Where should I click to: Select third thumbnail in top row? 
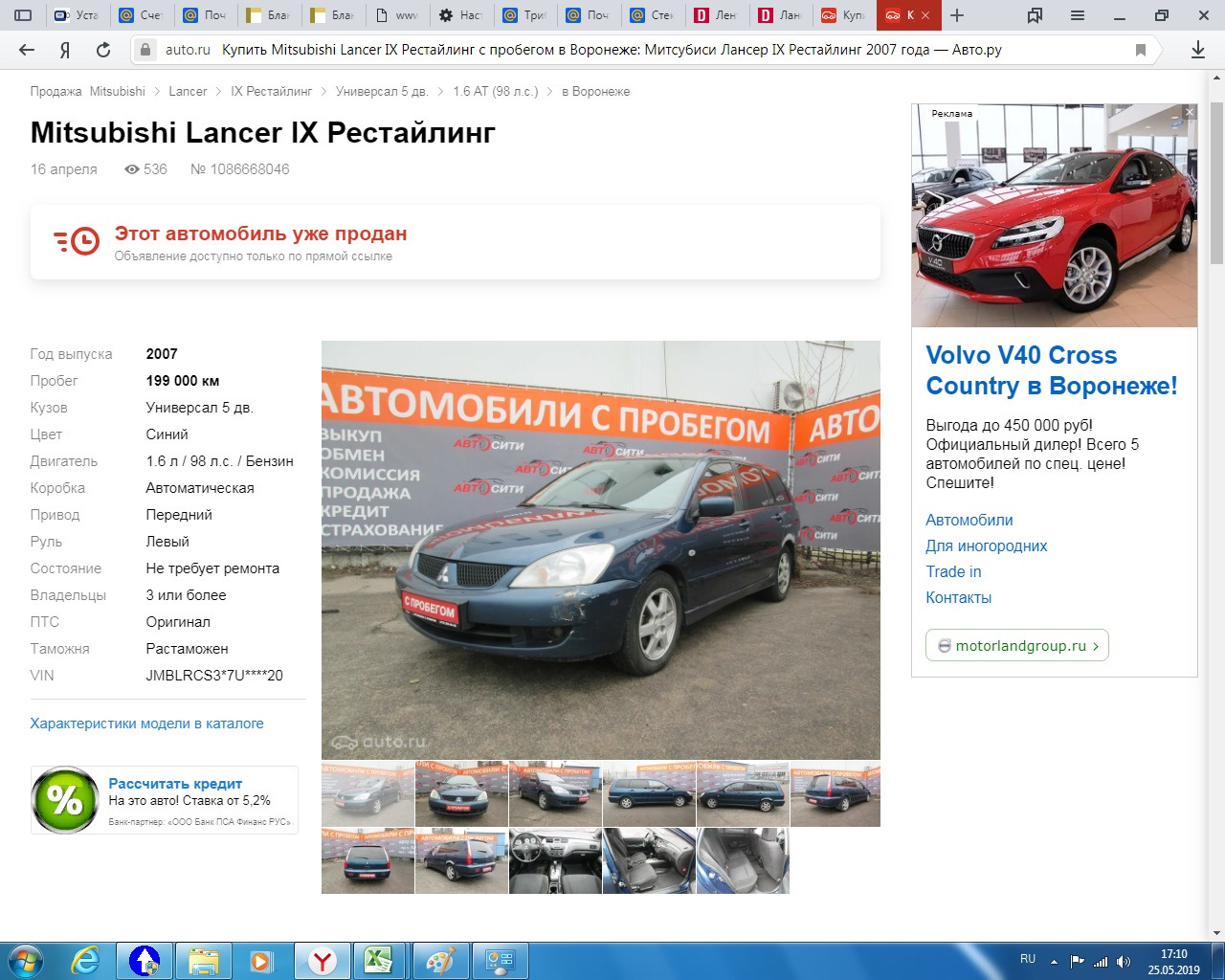(556, 794)
